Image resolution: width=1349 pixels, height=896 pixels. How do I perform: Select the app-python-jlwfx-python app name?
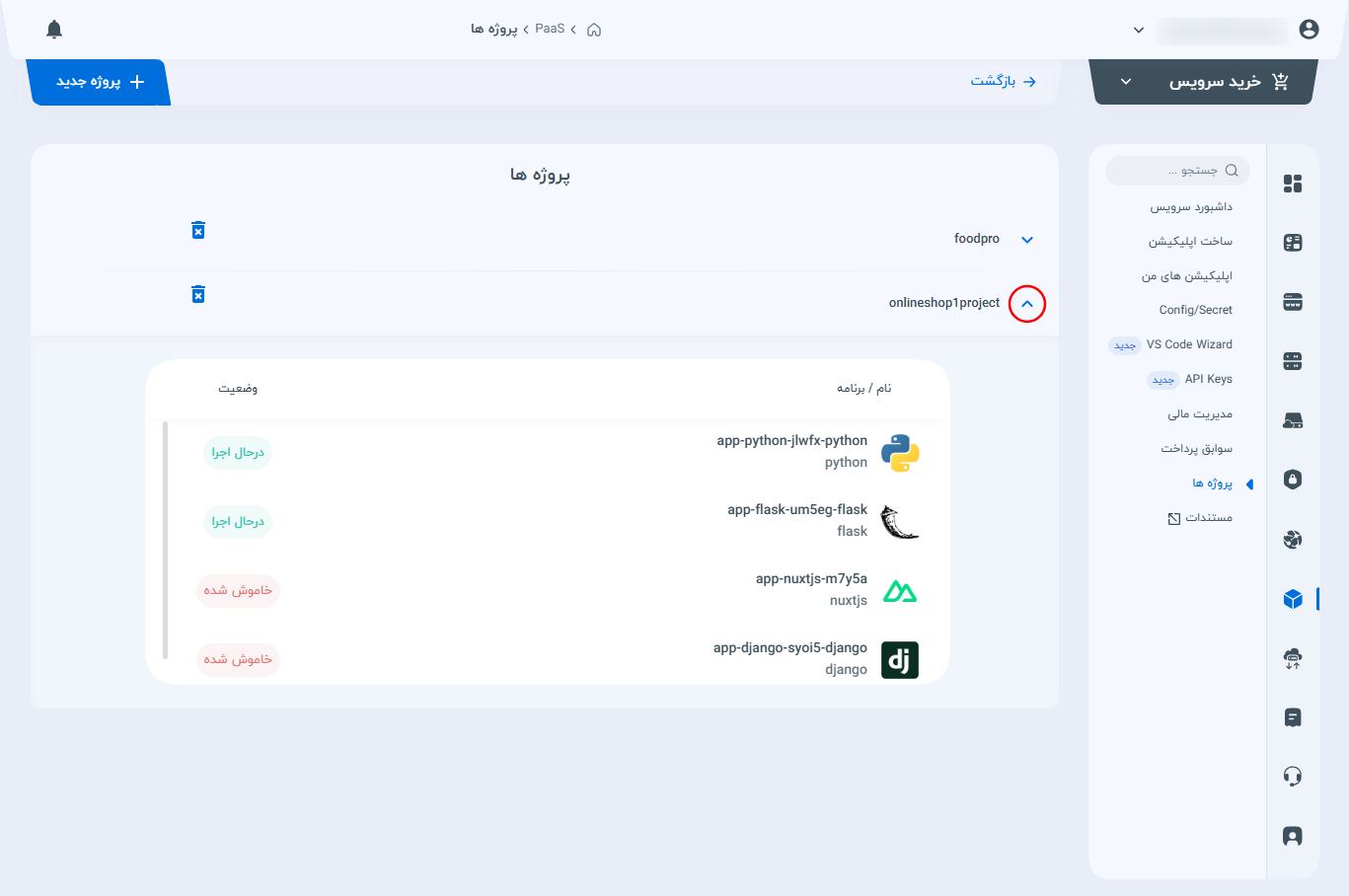coord(792,441)
